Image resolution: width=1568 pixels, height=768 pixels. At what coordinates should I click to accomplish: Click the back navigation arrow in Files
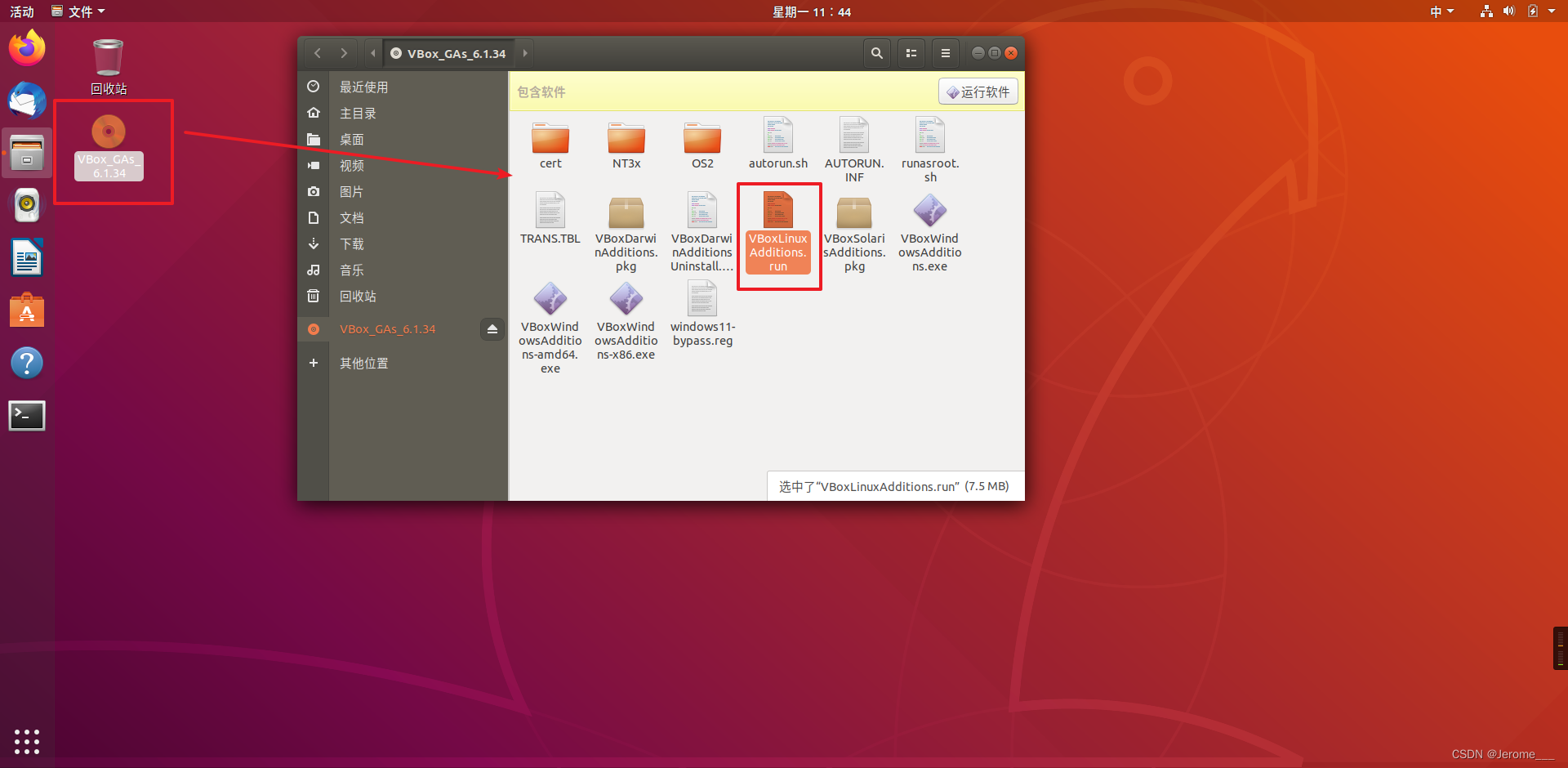tap(318, 52)
